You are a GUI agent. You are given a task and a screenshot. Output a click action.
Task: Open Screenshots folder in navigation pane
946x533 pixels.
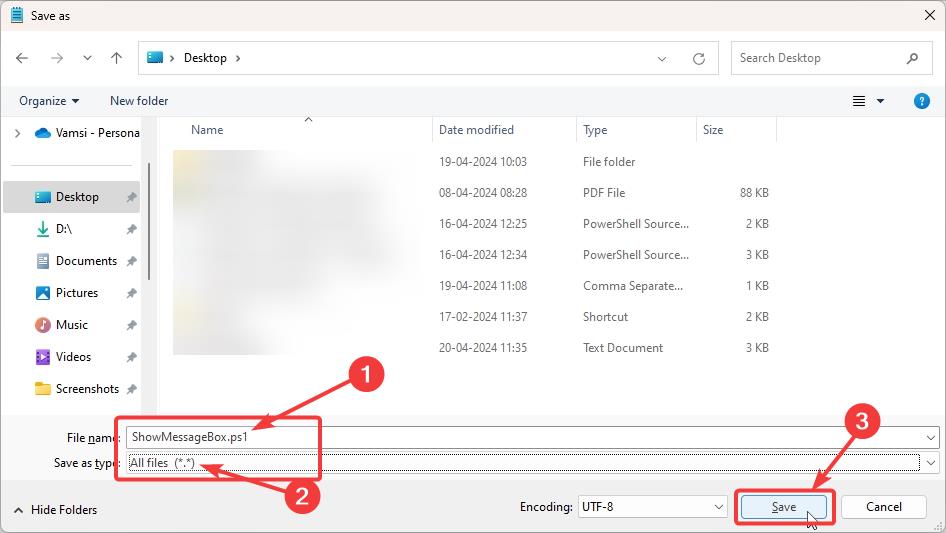click(x=87, y=389)
